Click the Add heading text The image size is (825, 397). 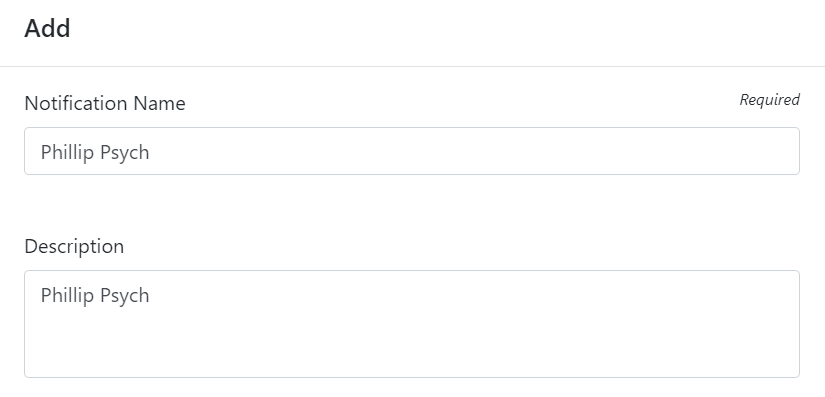47,28
